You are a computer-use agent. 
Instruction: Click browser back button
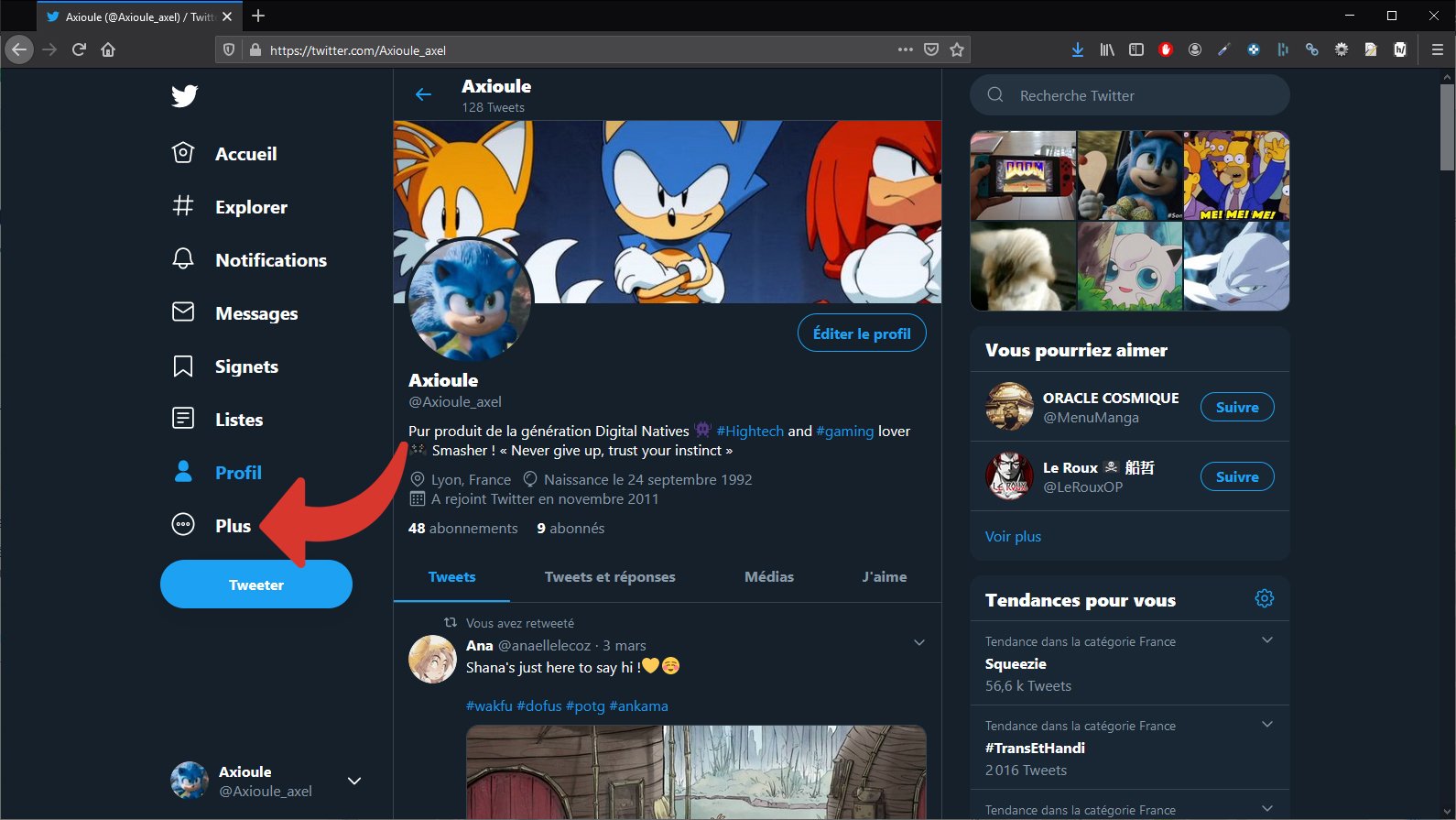pyautogui.click(x=19, y=49)
